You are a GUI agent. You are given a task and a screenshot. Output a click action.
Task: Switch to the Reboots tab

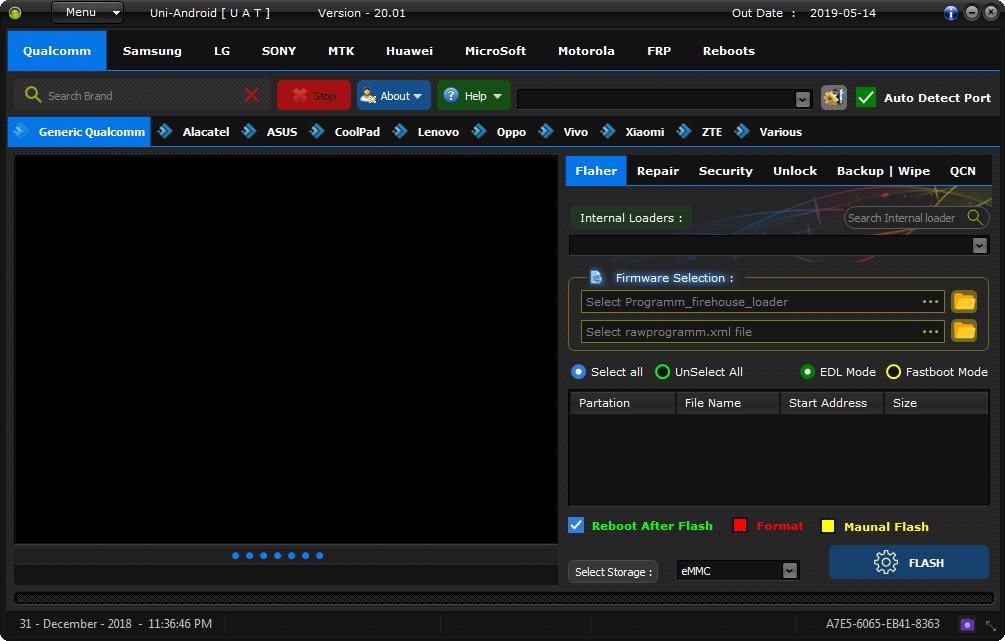[x=729, y=51]
